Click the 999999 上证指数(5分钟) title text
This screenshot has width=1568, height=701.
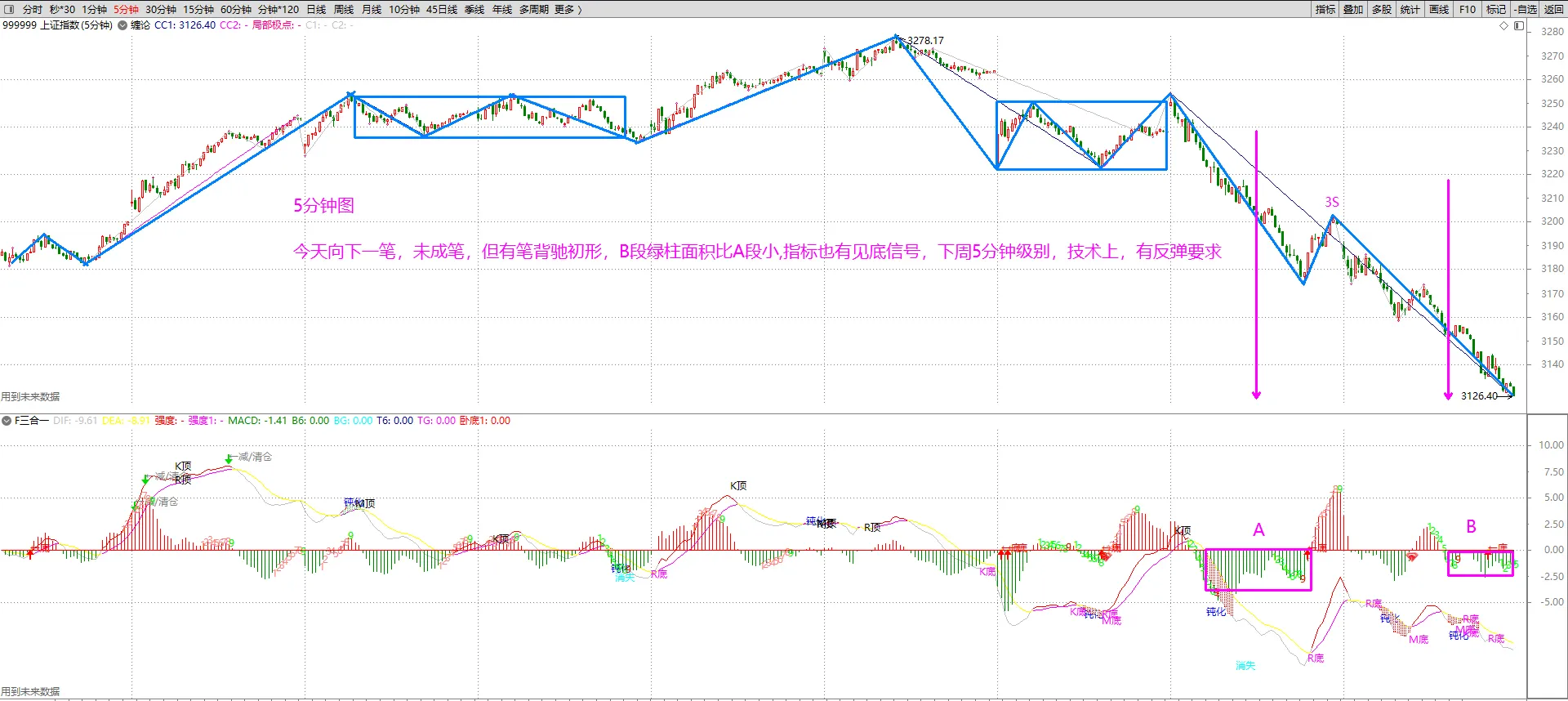pos(57,25)
